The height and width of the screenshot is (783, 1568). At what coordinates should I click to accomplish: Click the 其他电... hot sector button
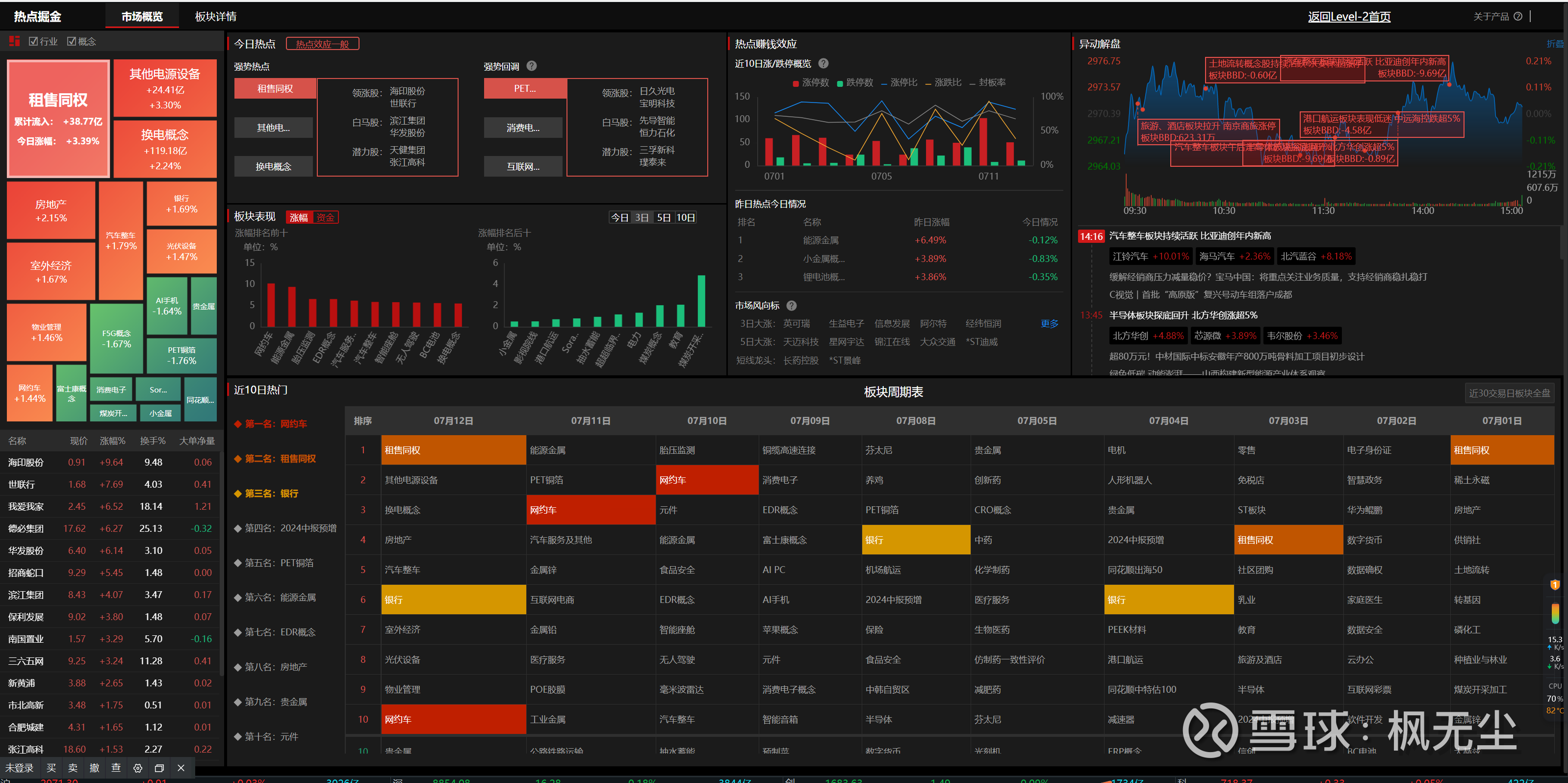coord(273,128)
